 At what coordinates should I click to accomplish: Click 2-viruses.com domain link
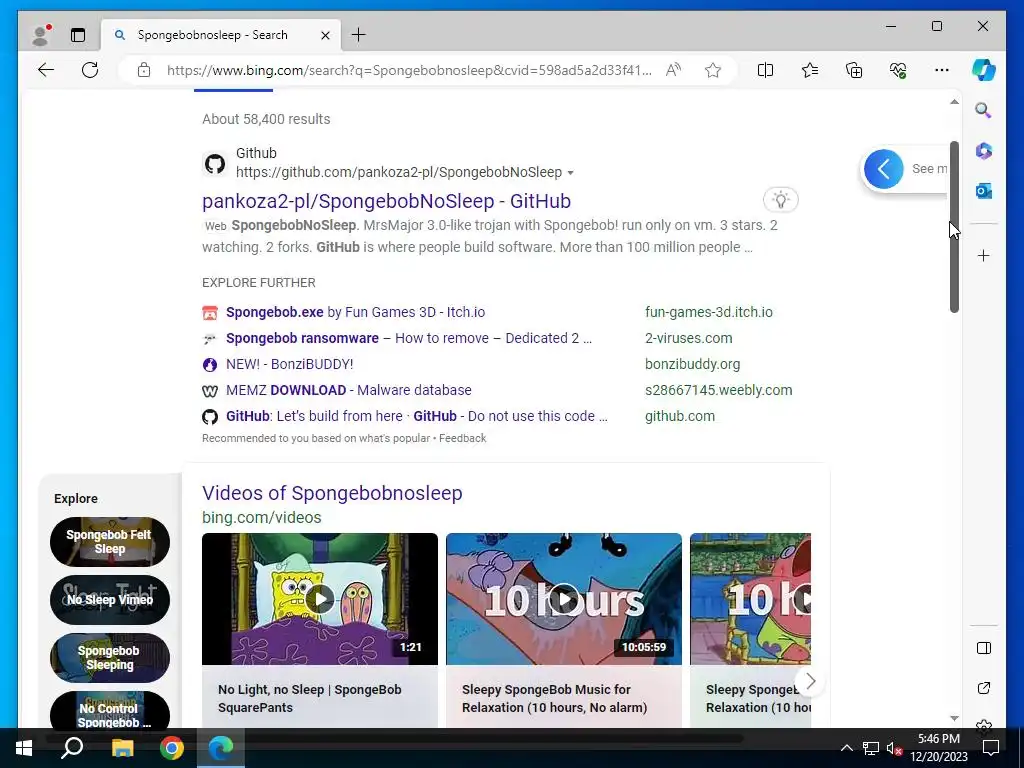[688, 338]
